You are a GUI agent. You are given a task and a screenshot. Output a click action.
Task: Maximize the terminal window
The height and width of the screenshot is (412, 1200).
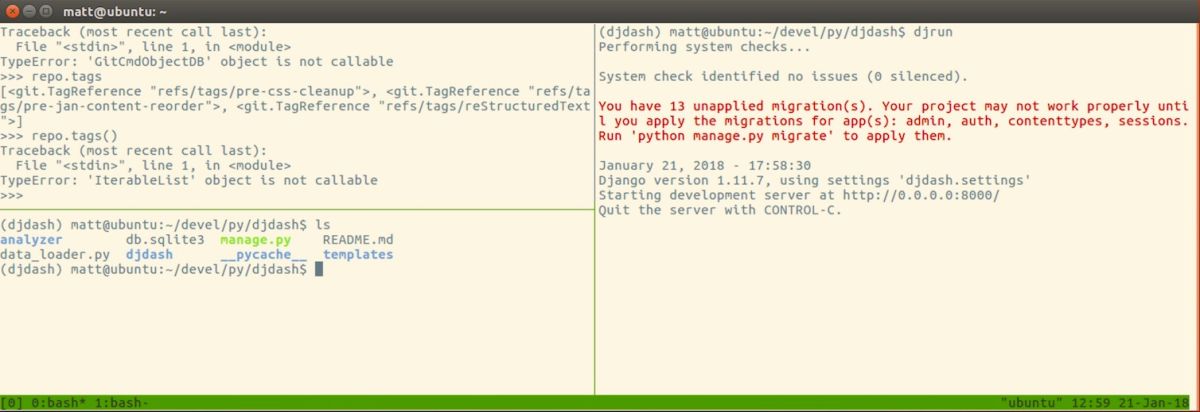click(x=47, y=11)
